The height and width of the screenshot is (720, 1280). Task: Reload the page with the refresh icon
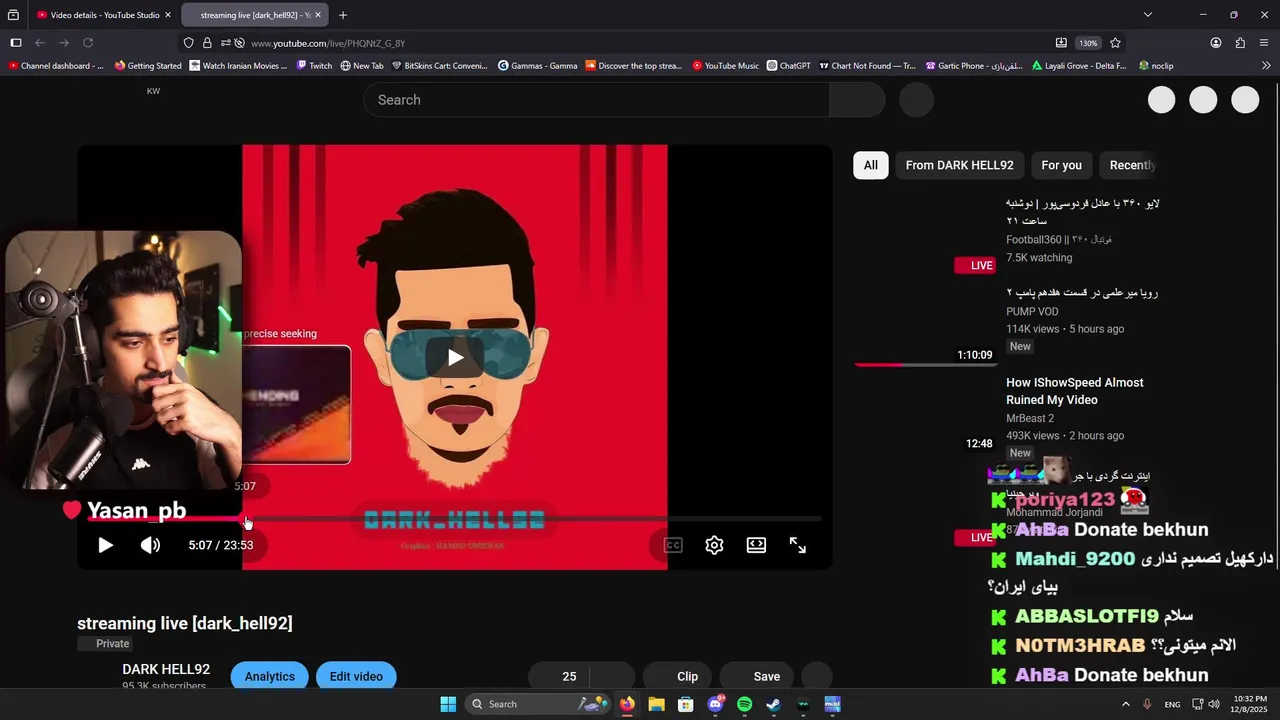coord(88,43)
